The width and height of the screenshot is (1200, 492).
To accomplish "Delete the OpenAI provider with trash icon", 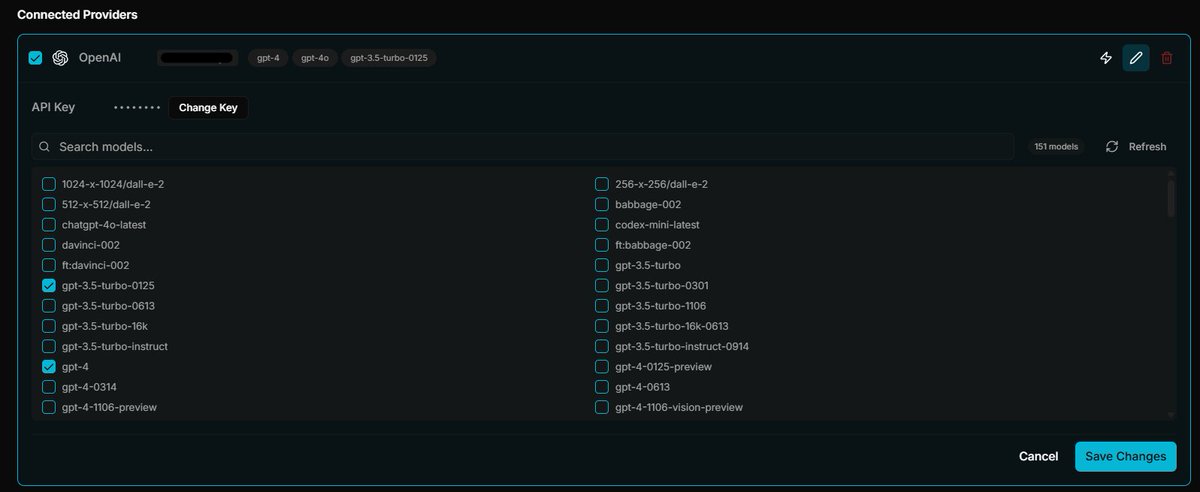I will 1167,58.
